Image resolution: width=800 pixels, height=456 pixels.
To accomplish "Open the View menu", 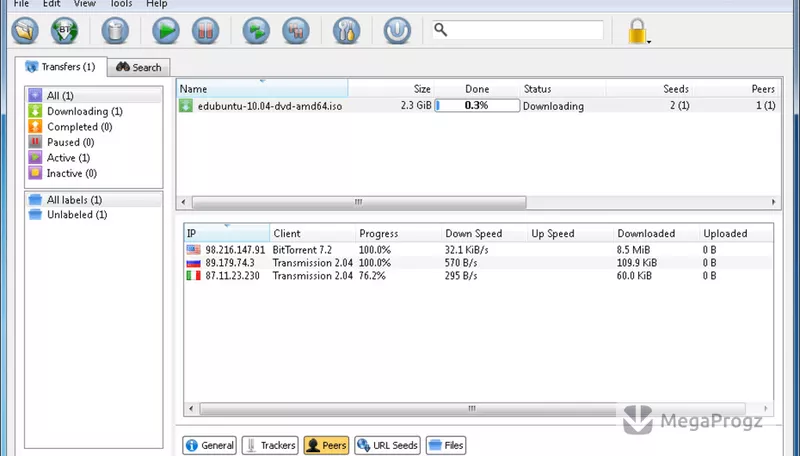I will [x=85, y=4].
